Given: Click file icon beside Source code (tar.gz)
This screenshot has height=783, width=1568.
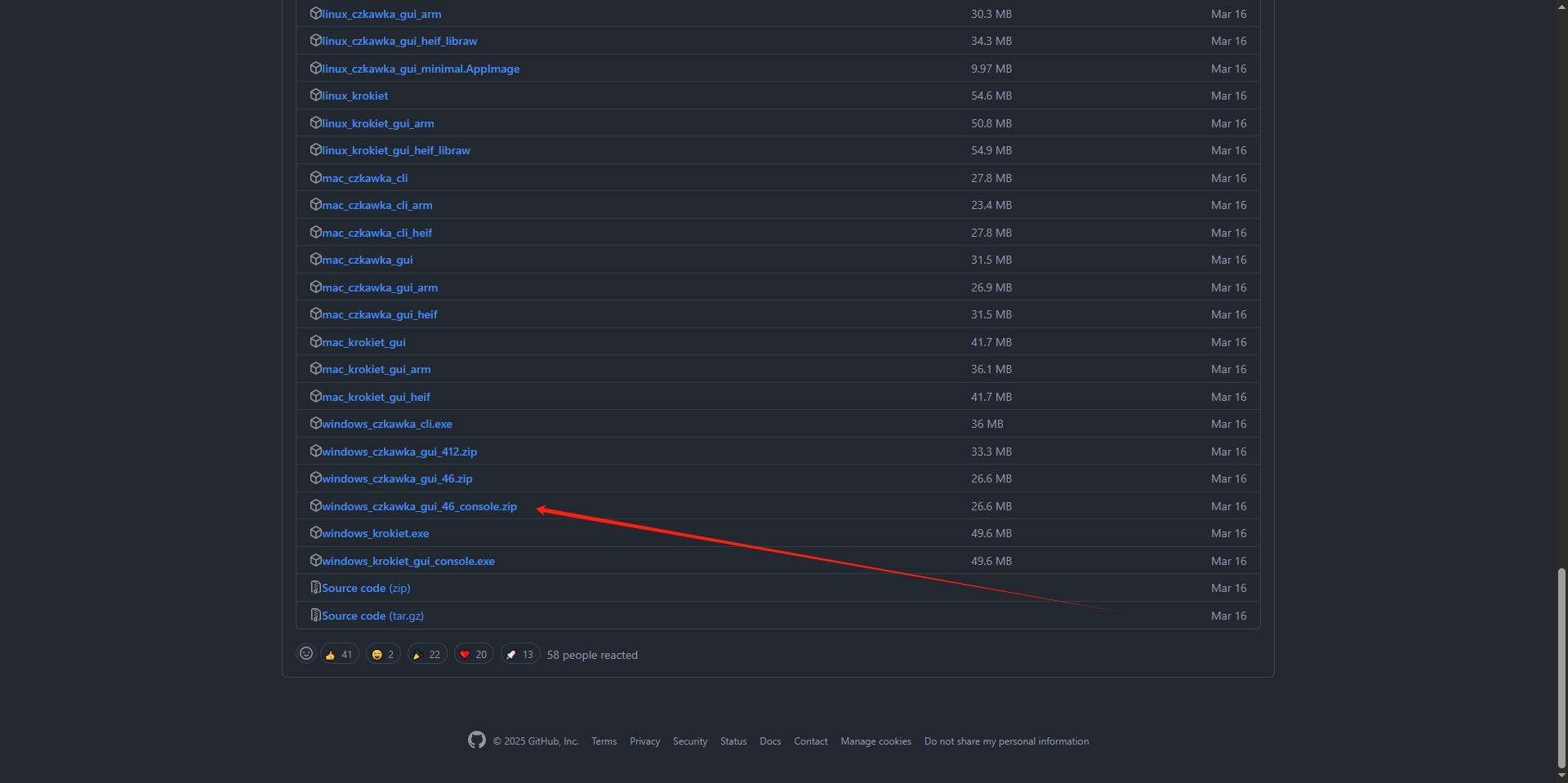Looking at the screenshot, I should point(315,615).
